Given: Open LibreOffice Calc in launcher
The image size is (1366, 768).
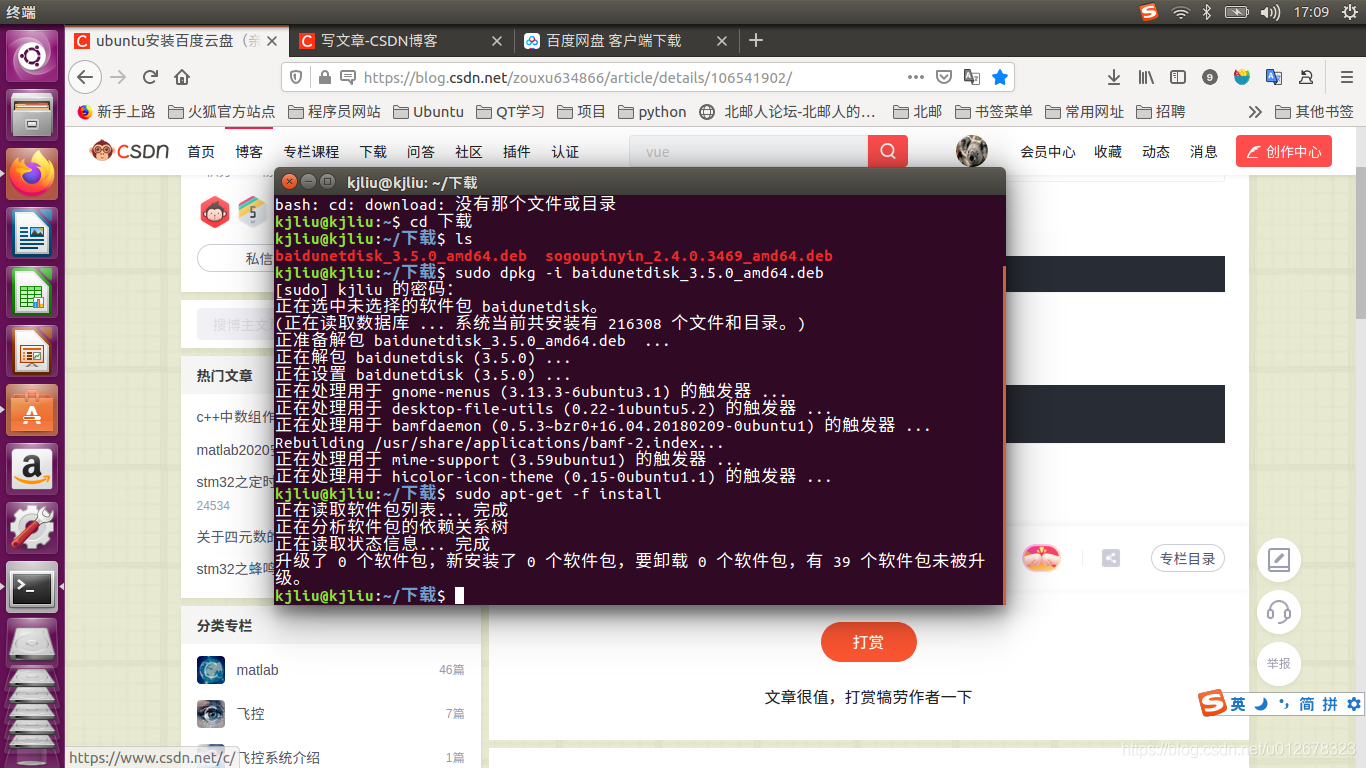Looking at the screenshot, I should [x=32, y=291].
